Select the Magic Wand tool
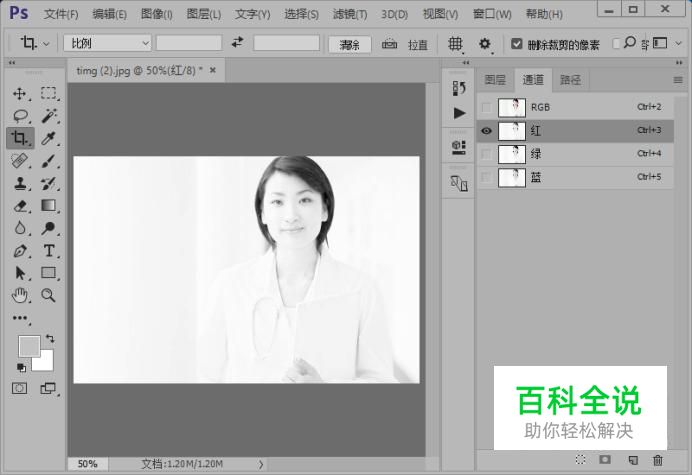The height and width of the screenshot is (475, 692). [49, 116]
